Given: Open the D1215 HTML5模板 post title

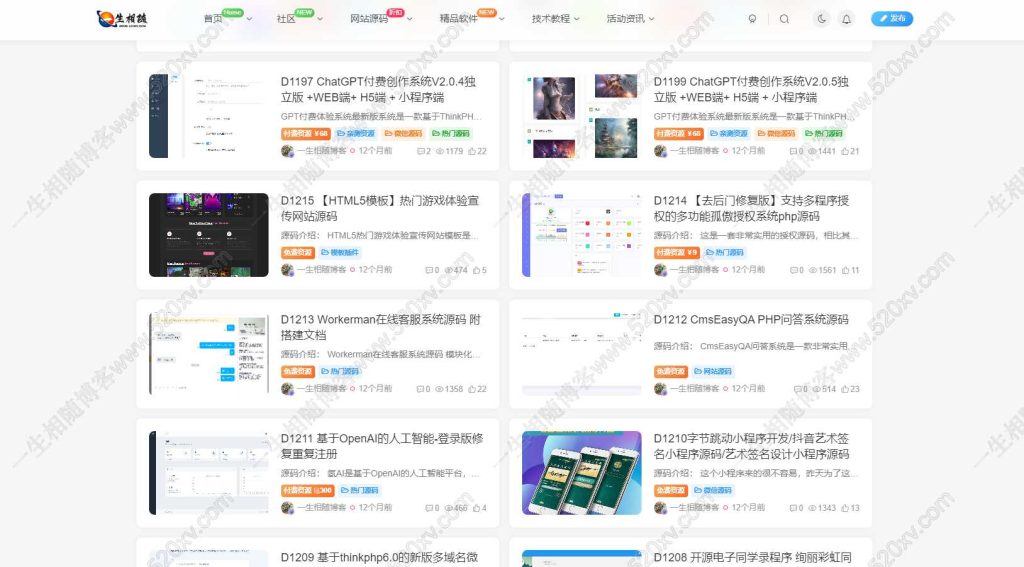Looking at the screenshot, I should tap(380, 208).
